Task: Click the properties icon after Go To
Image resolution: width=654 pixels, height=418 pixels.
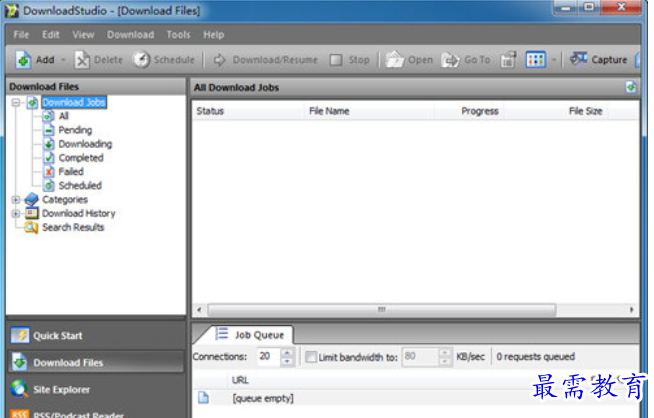Action: (x=508, y=60)
